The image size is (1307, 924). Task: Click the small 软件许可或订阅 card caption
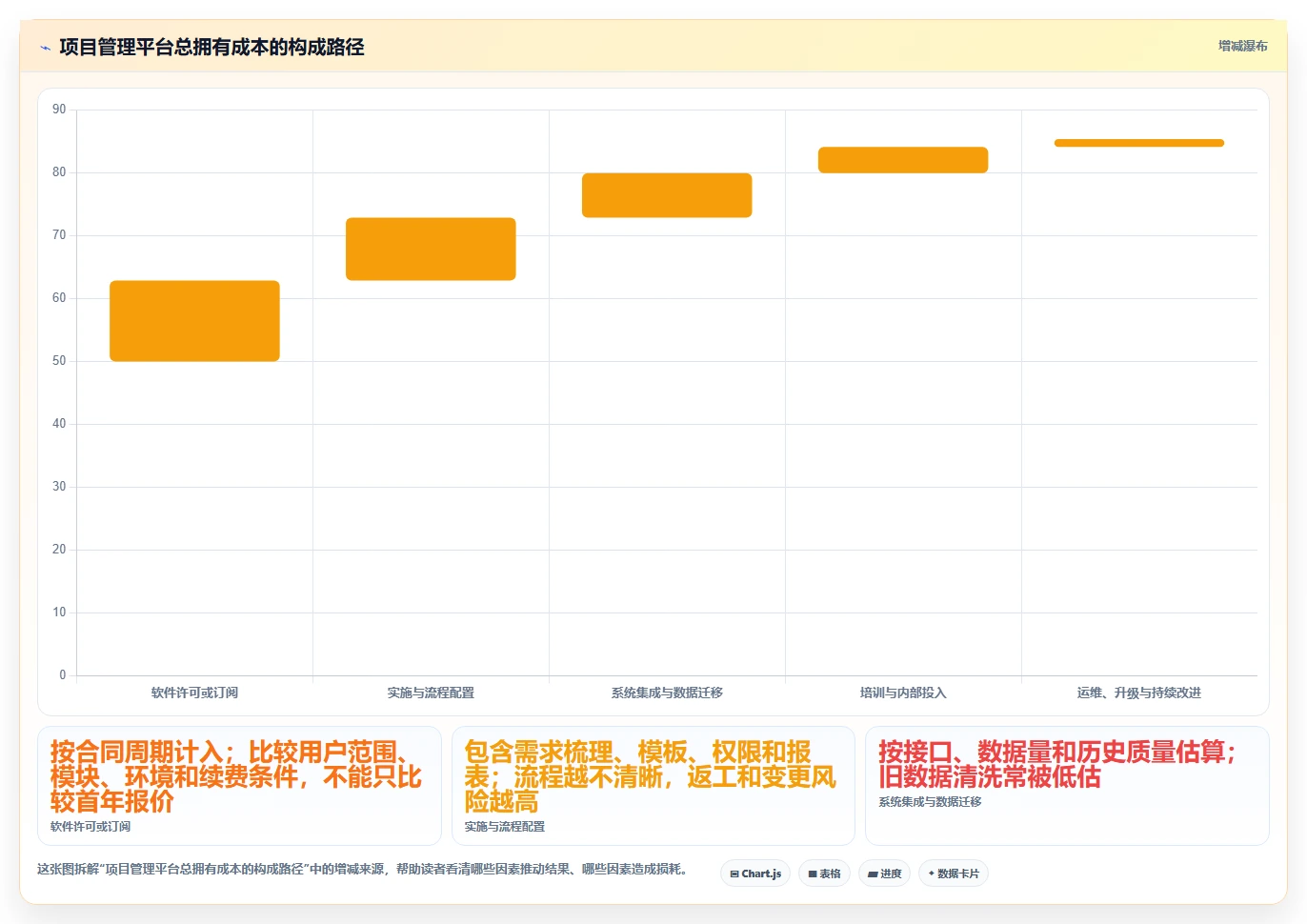click(90, 827)
